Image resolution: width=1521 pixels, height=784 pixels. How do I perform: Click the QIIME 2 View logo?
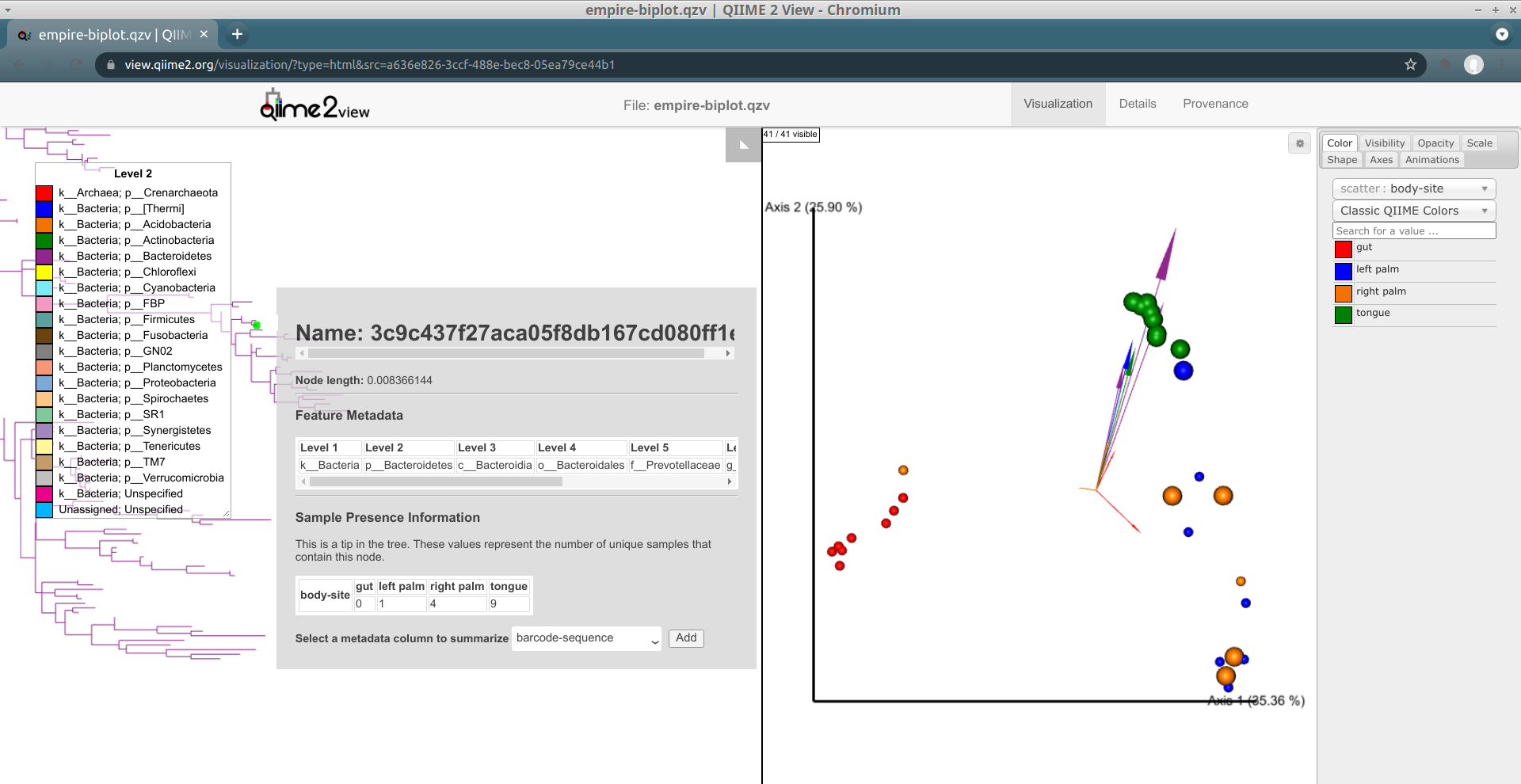coord(315,105)
